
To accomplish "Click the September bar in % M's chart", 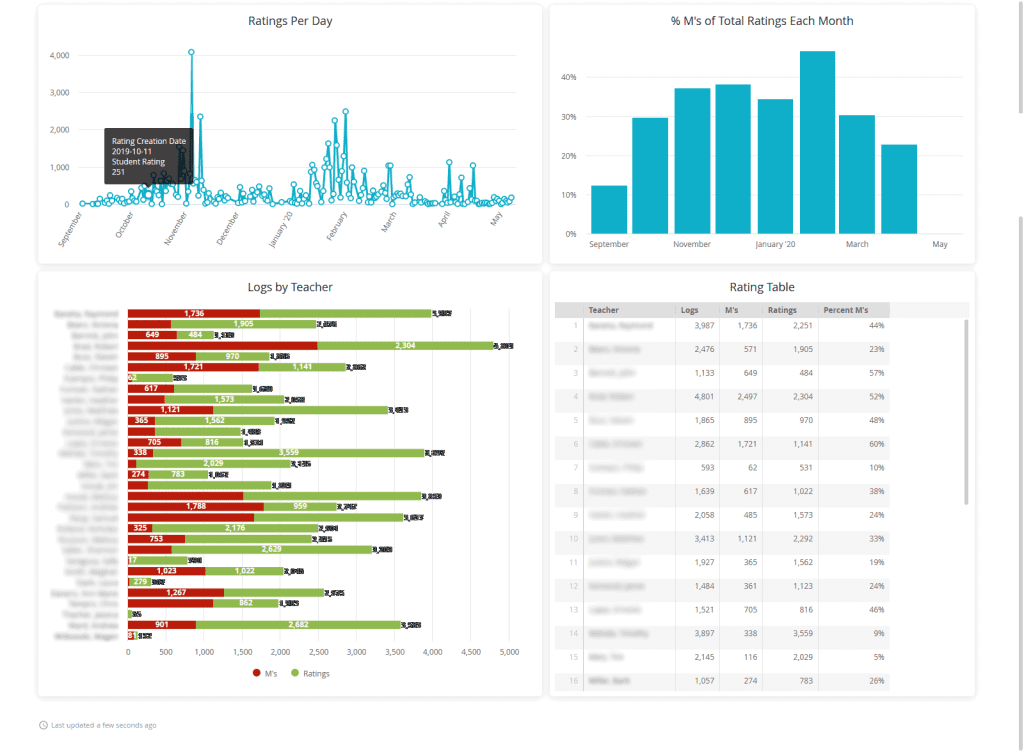I will click(609, 209).
